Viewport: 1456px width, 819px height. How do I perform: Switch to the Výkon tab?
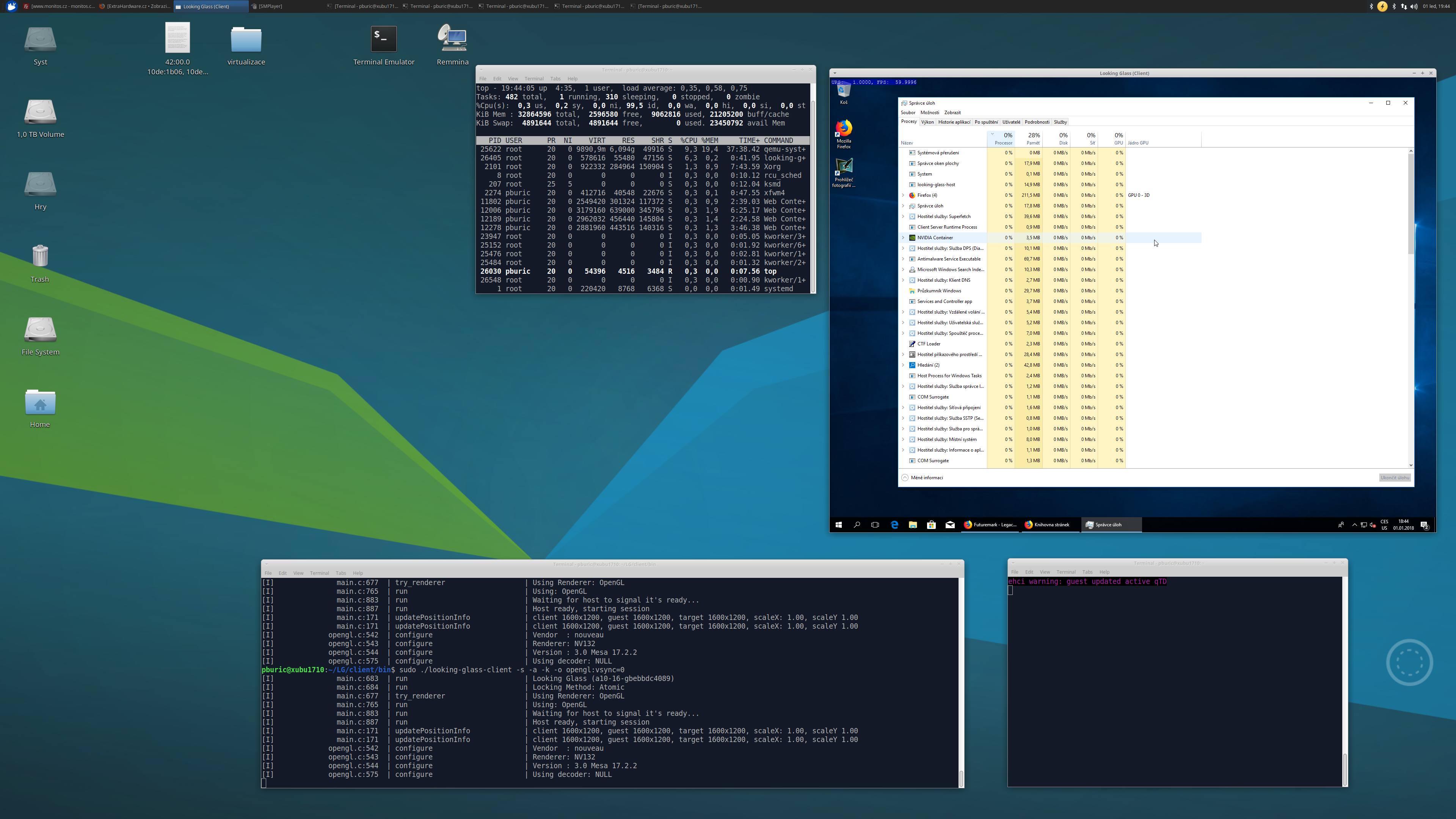click(927, 122)
